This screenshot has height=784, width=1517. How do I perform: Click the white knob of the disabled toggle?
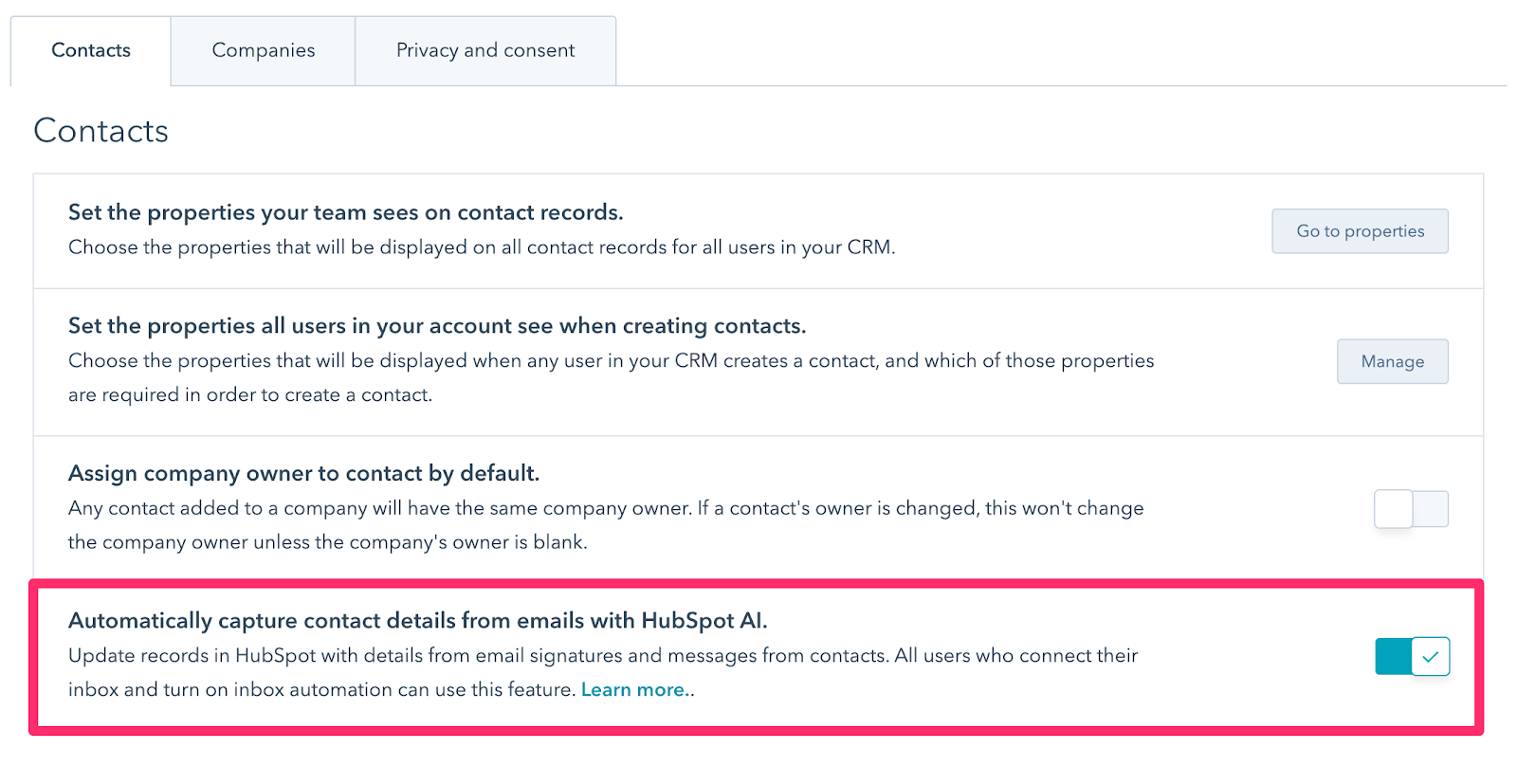tap(1394, 509)
